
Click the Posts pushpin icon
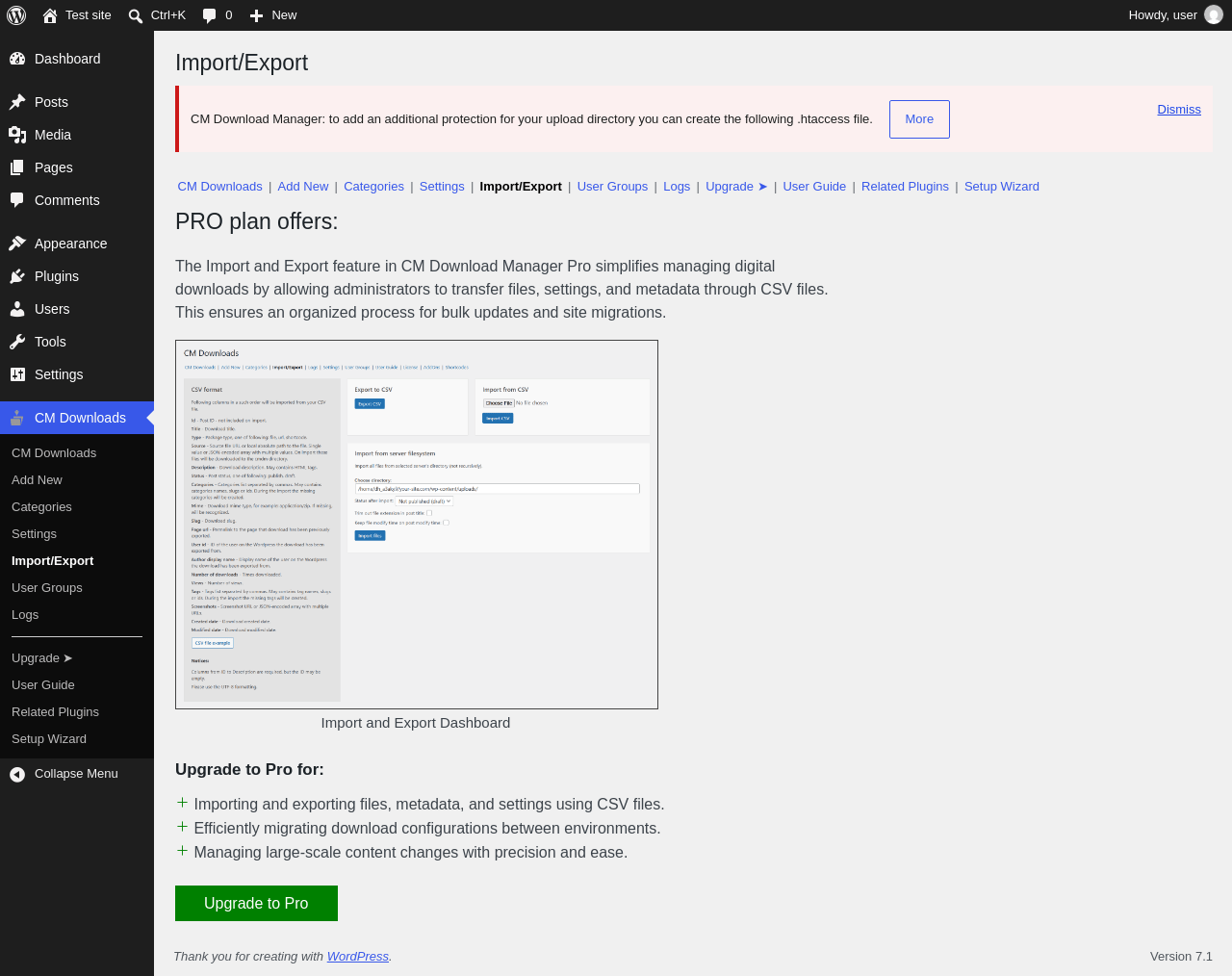coord(17,102)
